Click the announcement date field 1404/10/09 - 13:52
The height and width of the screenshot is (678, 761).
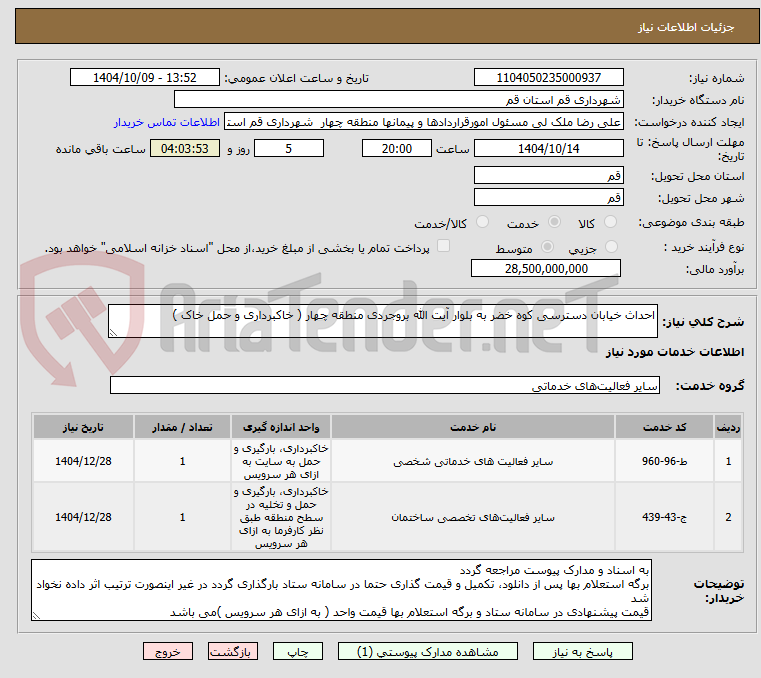145,77
